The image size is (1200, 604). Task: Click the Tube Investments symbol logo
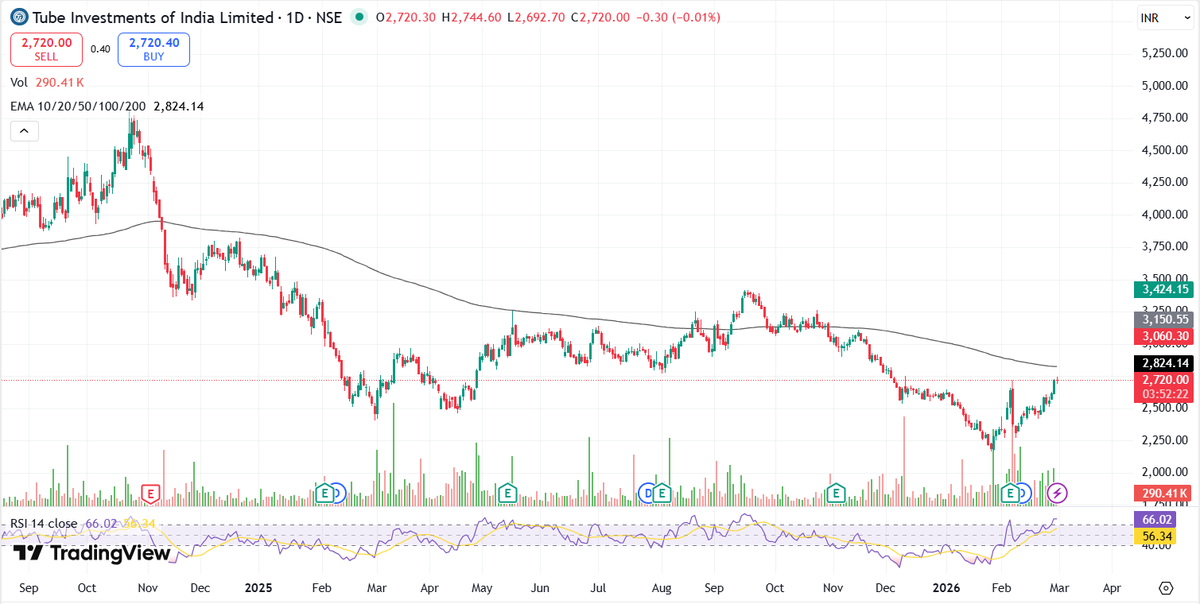point(18,18)
